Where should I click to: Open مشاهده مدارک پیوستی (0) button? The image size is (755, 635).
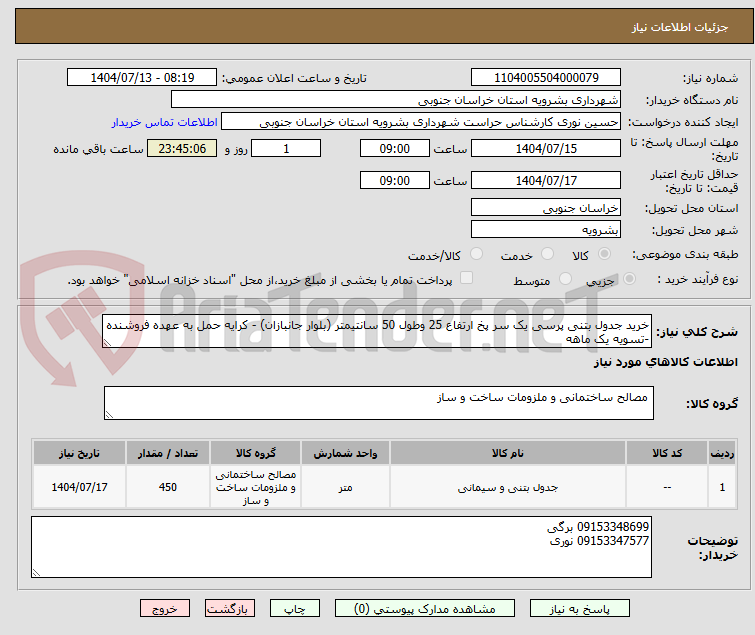click(425, 609)
